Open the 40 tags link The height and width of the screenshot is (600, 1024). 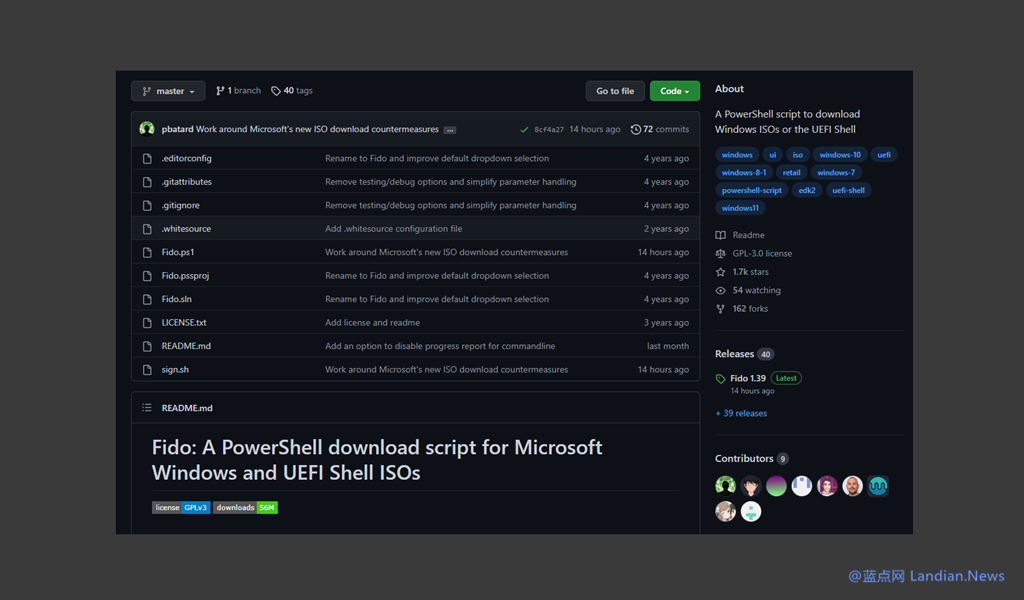coord(292,91)
